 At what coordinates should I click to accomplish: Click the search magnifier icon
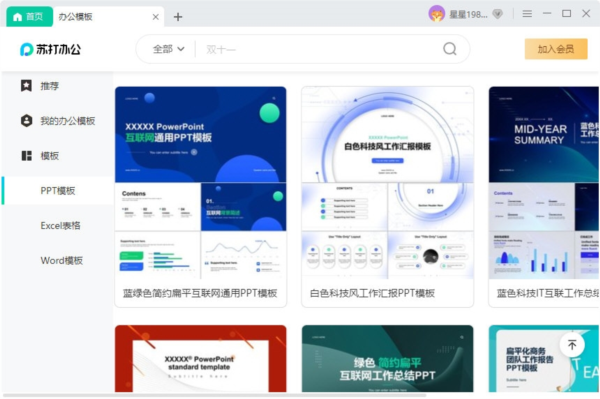tap(450, 49)
